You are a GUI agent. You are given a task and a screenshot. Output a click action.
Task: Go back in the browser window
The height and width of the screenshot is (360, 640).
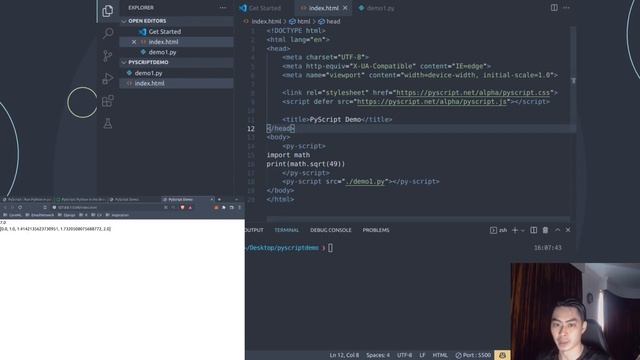(5, 207)
